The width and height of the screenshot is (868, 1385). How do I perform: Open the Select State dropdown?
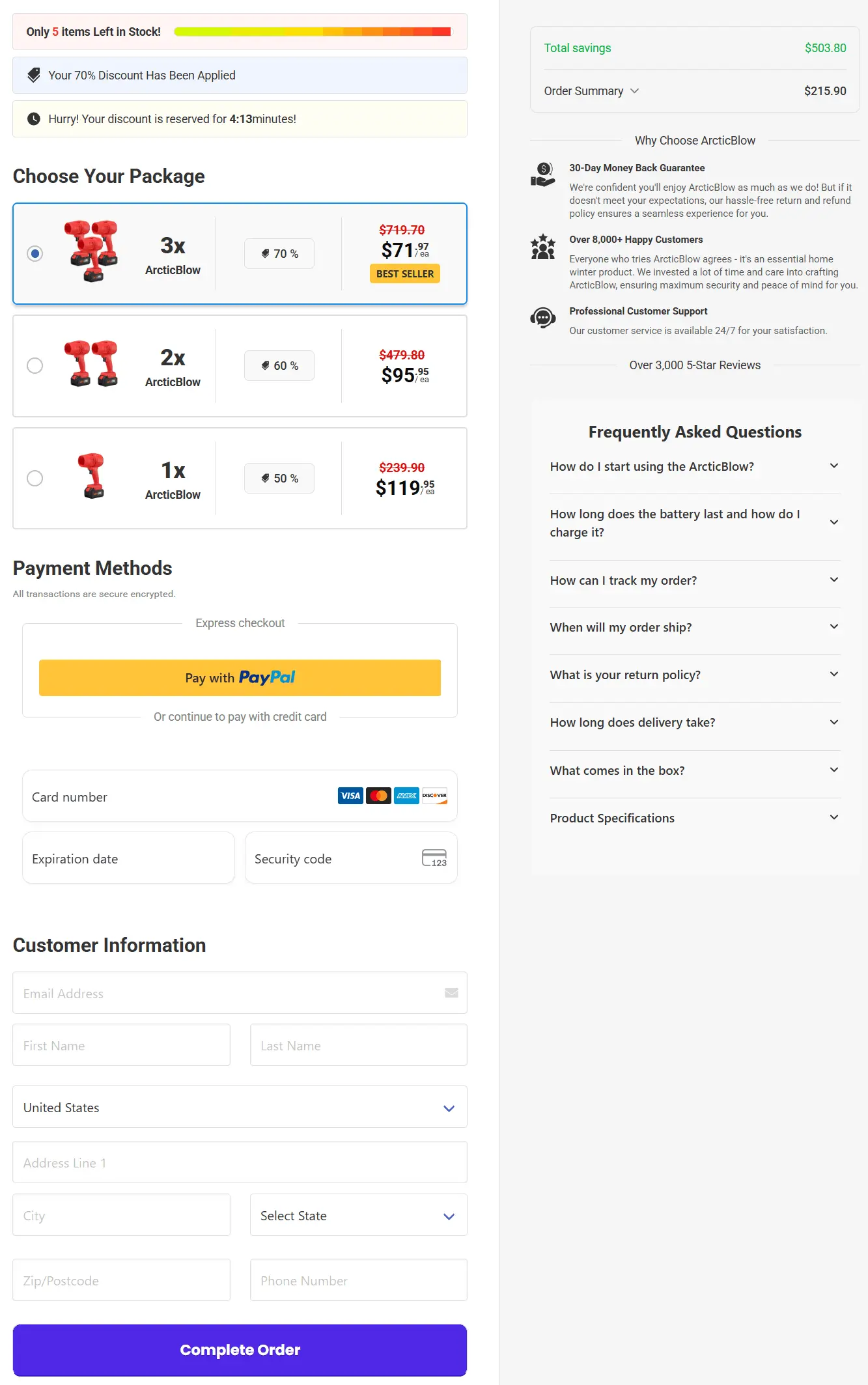[358, 1215]
